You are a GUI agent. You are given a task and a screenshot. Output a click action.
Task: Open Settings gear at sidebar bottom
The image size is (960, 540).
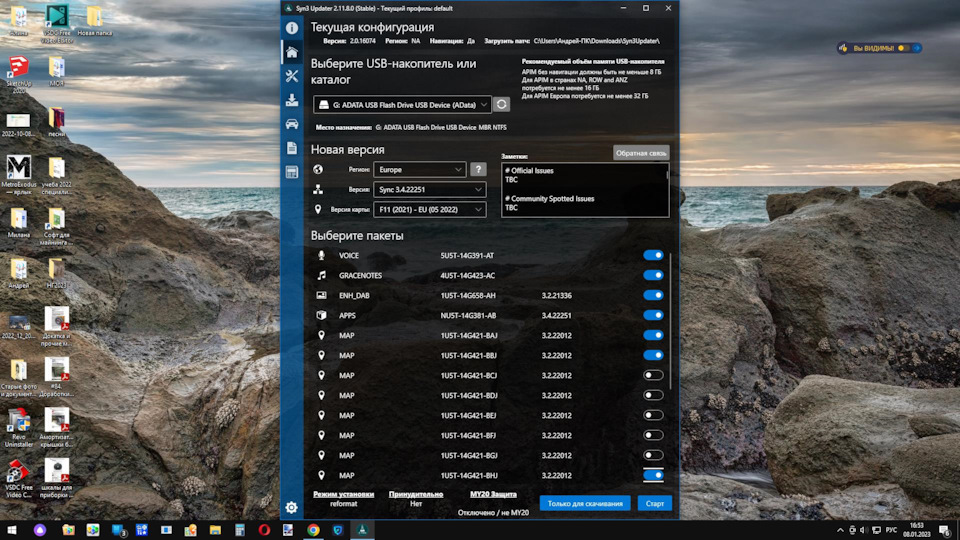coord(291,507)
